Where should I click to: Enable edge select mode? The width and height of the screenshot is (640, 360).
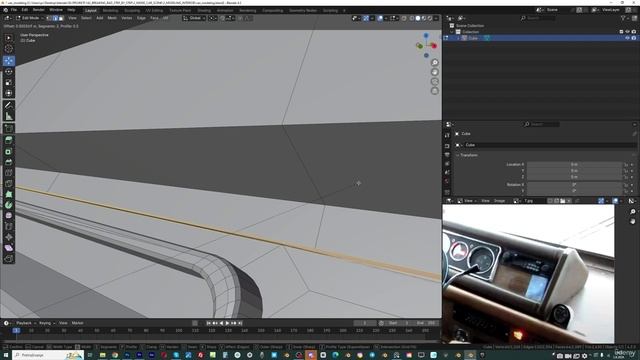click(55, 18)
